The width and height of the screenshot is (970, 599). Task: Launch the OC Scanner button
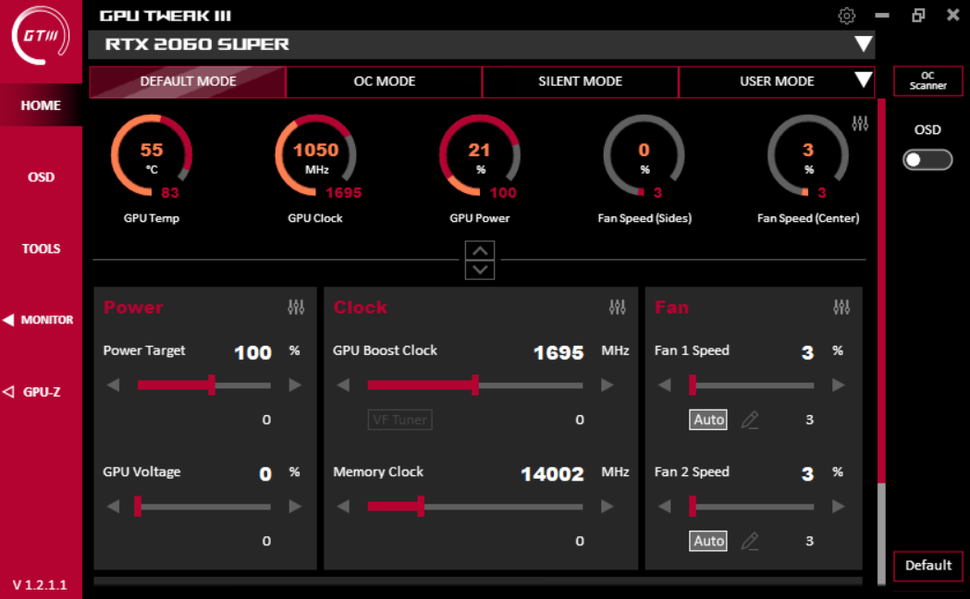point(928,80)
